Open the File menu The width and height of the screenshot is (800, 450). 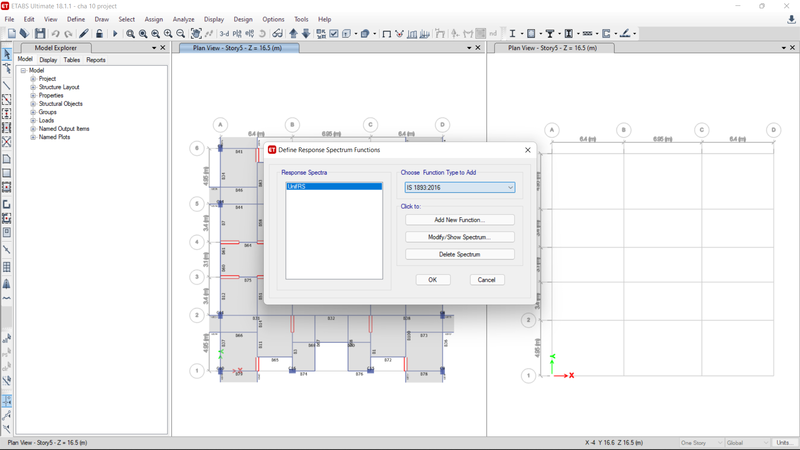pyautogui.click(x=9, y=19)
